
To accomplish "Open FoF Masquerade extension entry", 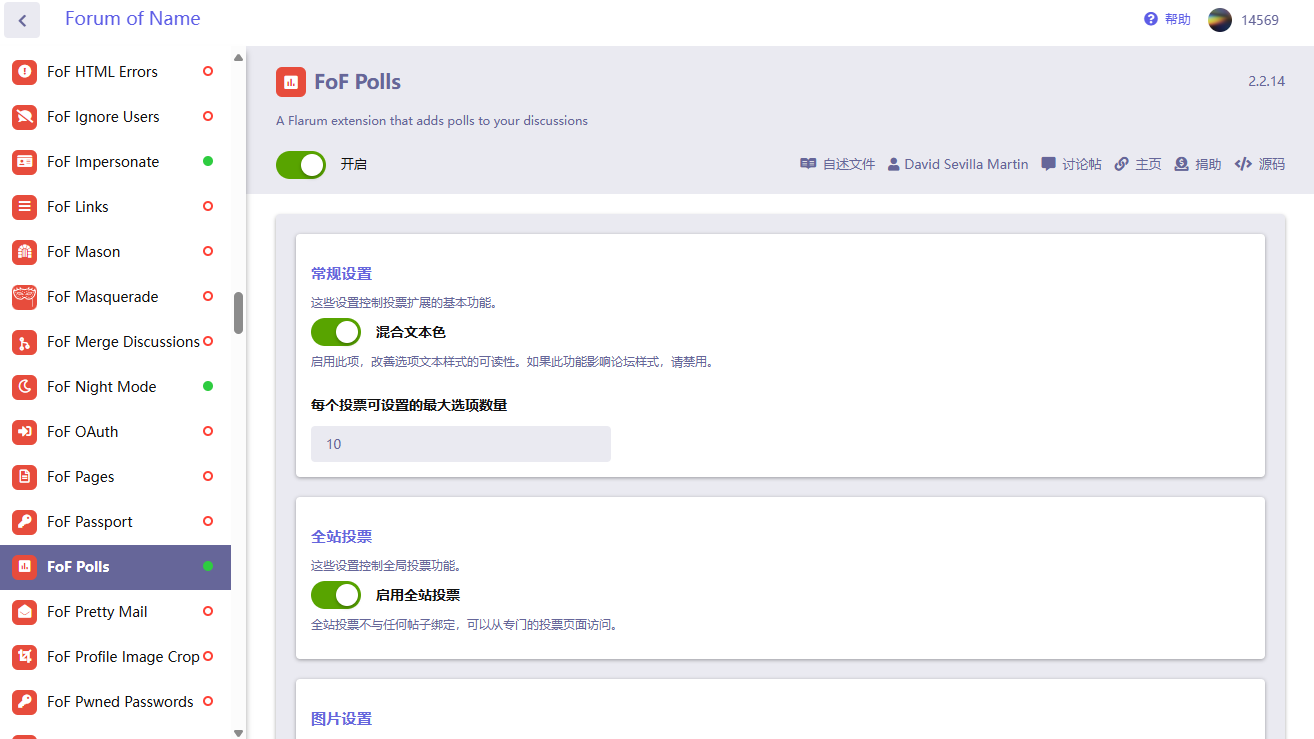I will (x=115, y=297).
